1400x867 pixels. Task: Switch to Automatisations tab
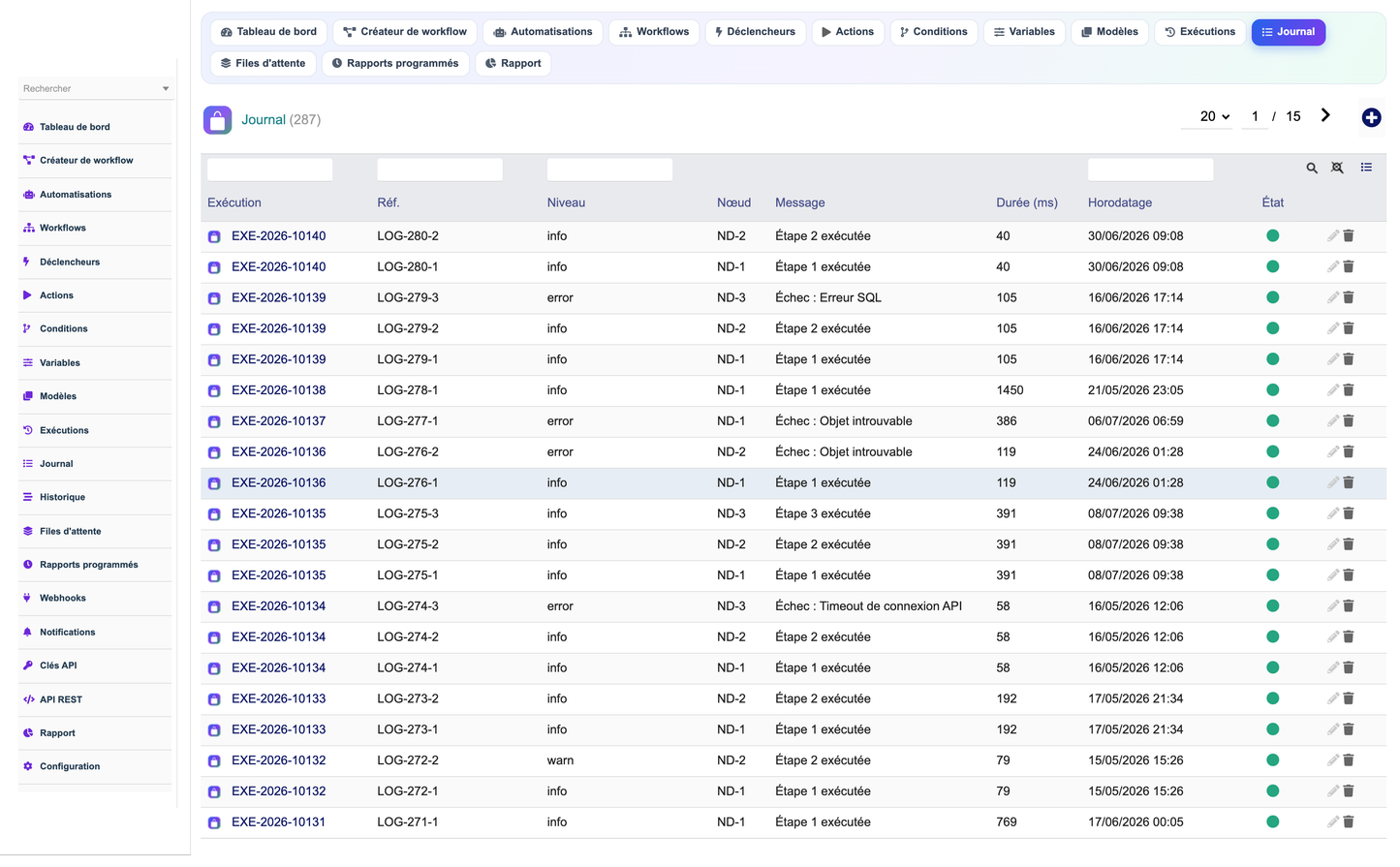tap(543, 32)
